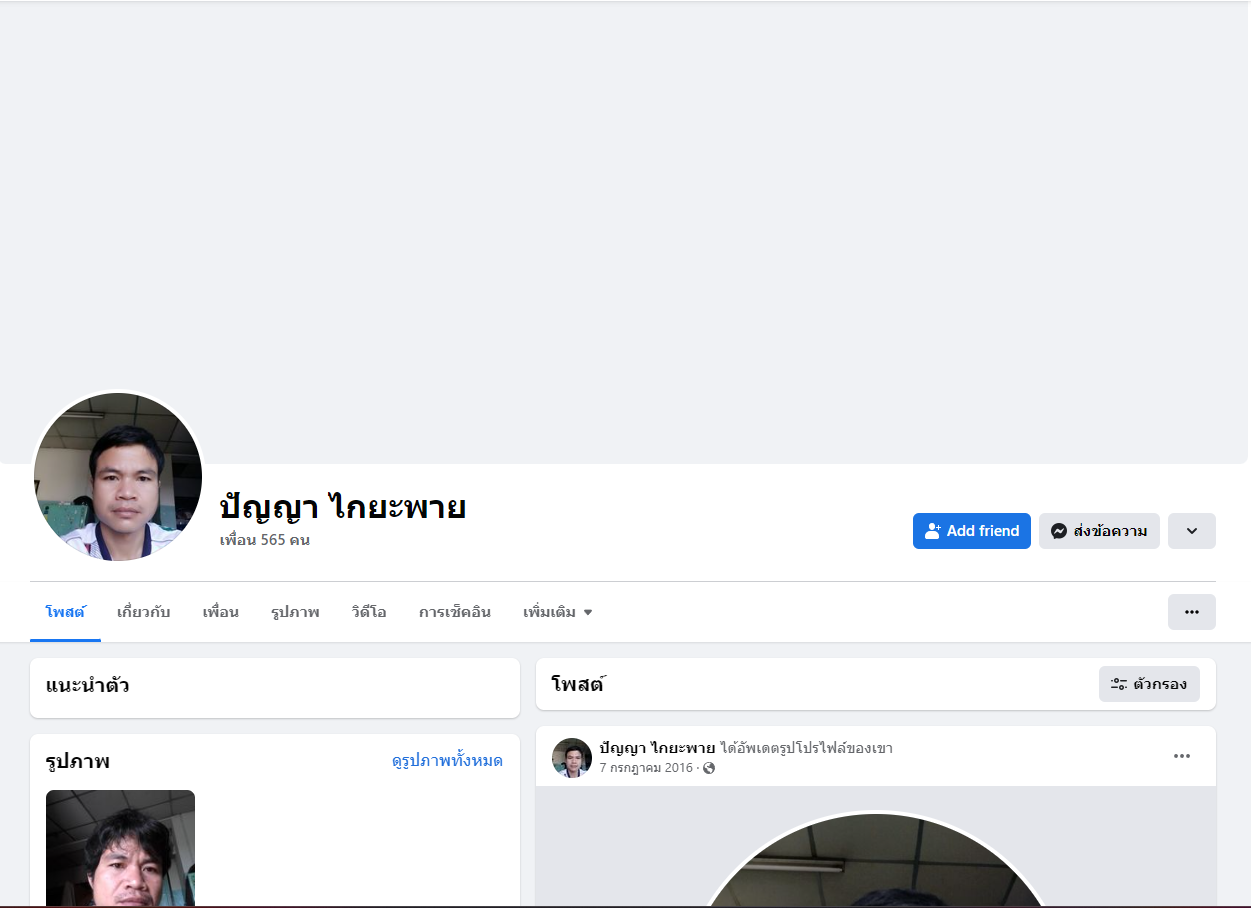Open the three-dots menu in tab bar
Image resolution: width=1251 pixels, height=908 pixels.
[x=1192, y=612]
